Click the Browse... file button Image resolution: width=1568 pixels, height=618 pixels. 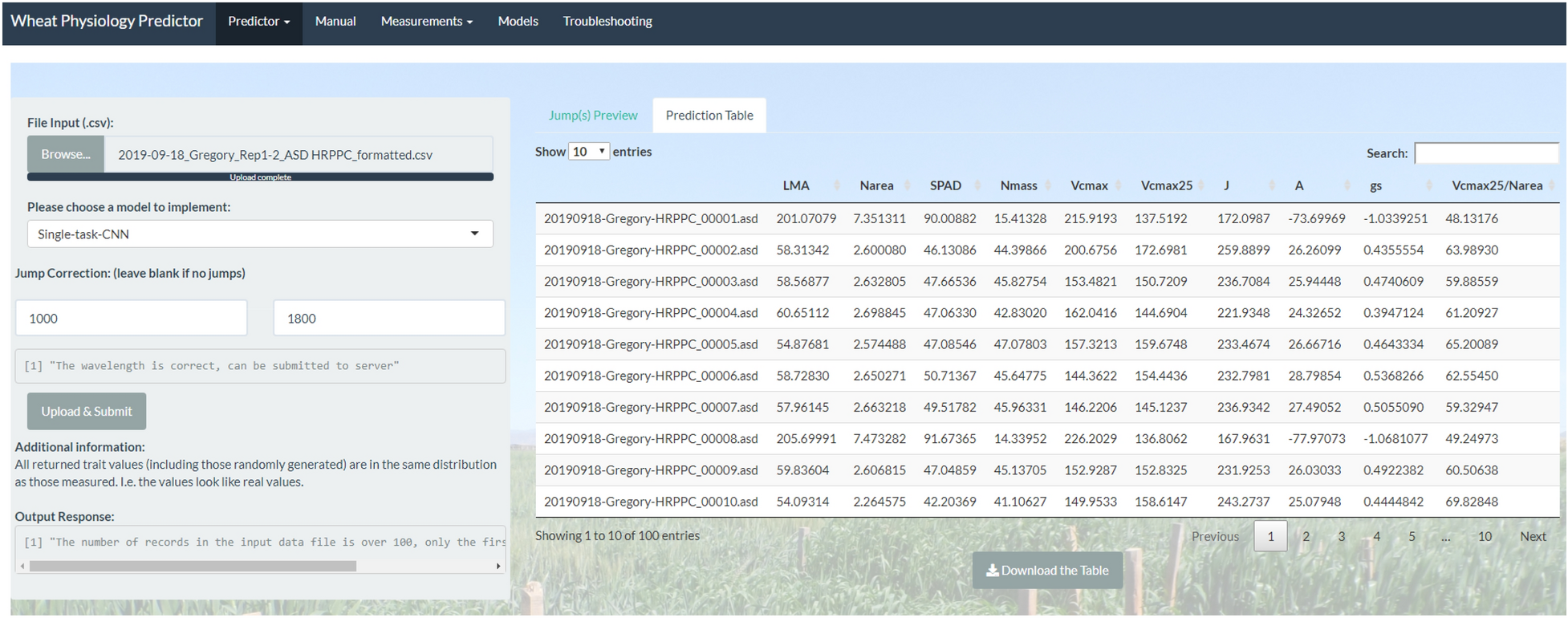point(66,154)
